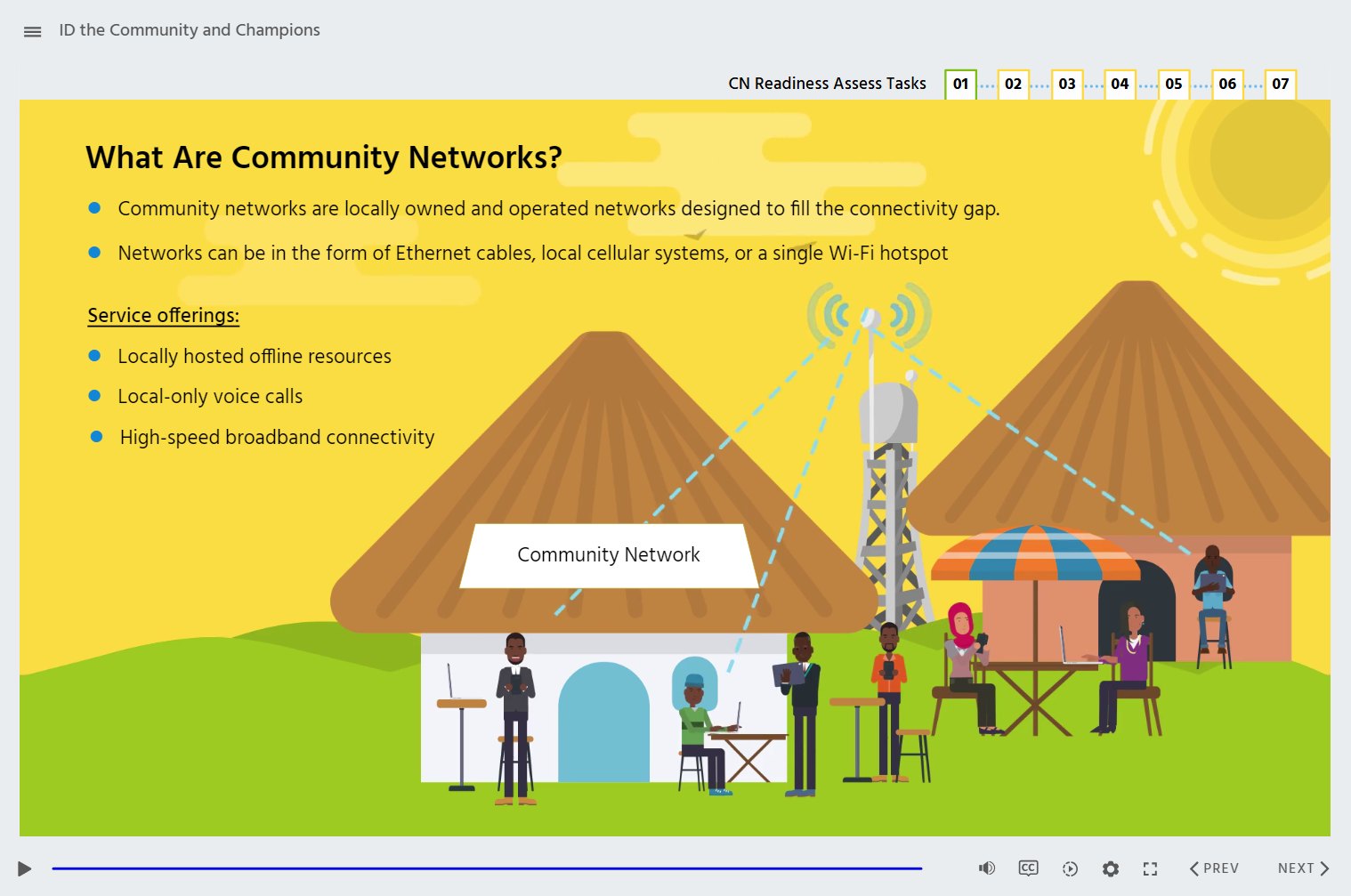
Task: Open task step 05
Action: [1174, 85]
